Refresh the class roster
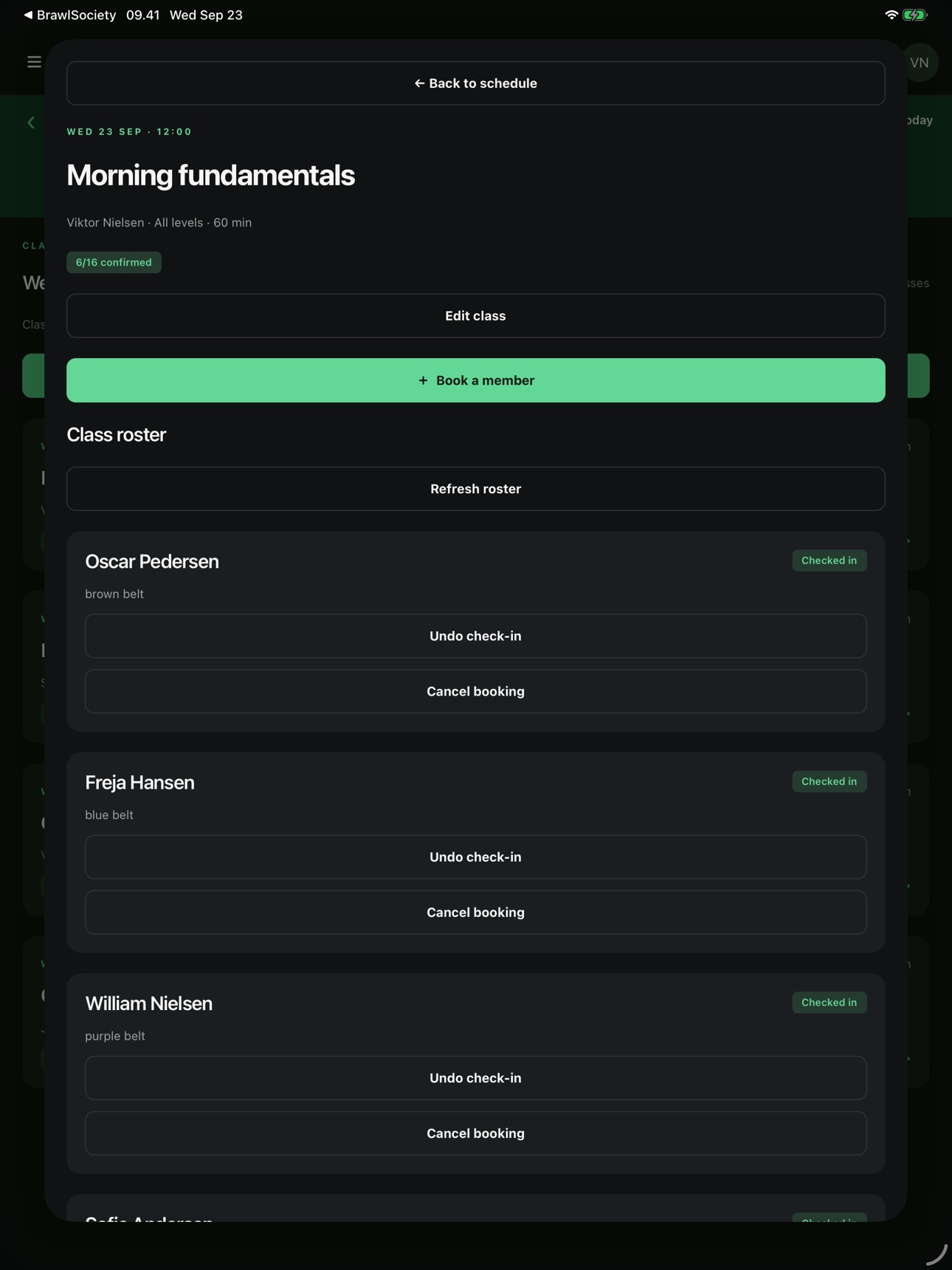Image resolution: width=952 pixels, height=1270 pixels. (476, 489)
